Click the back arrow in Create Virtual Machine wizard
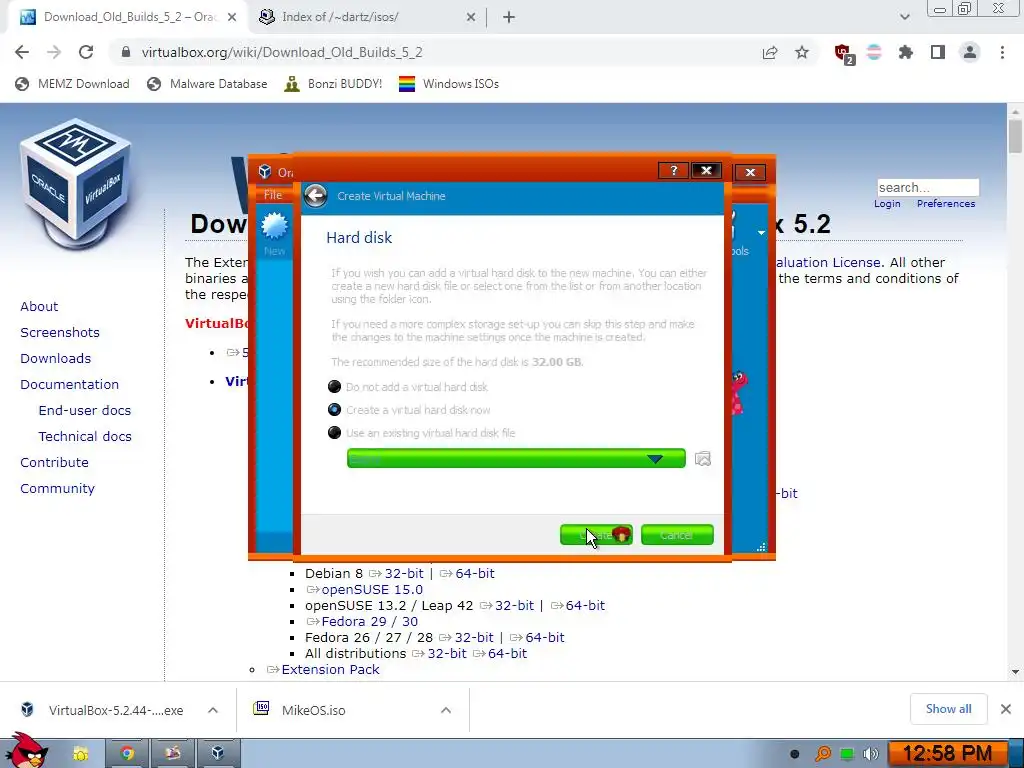 click(315, 195)
